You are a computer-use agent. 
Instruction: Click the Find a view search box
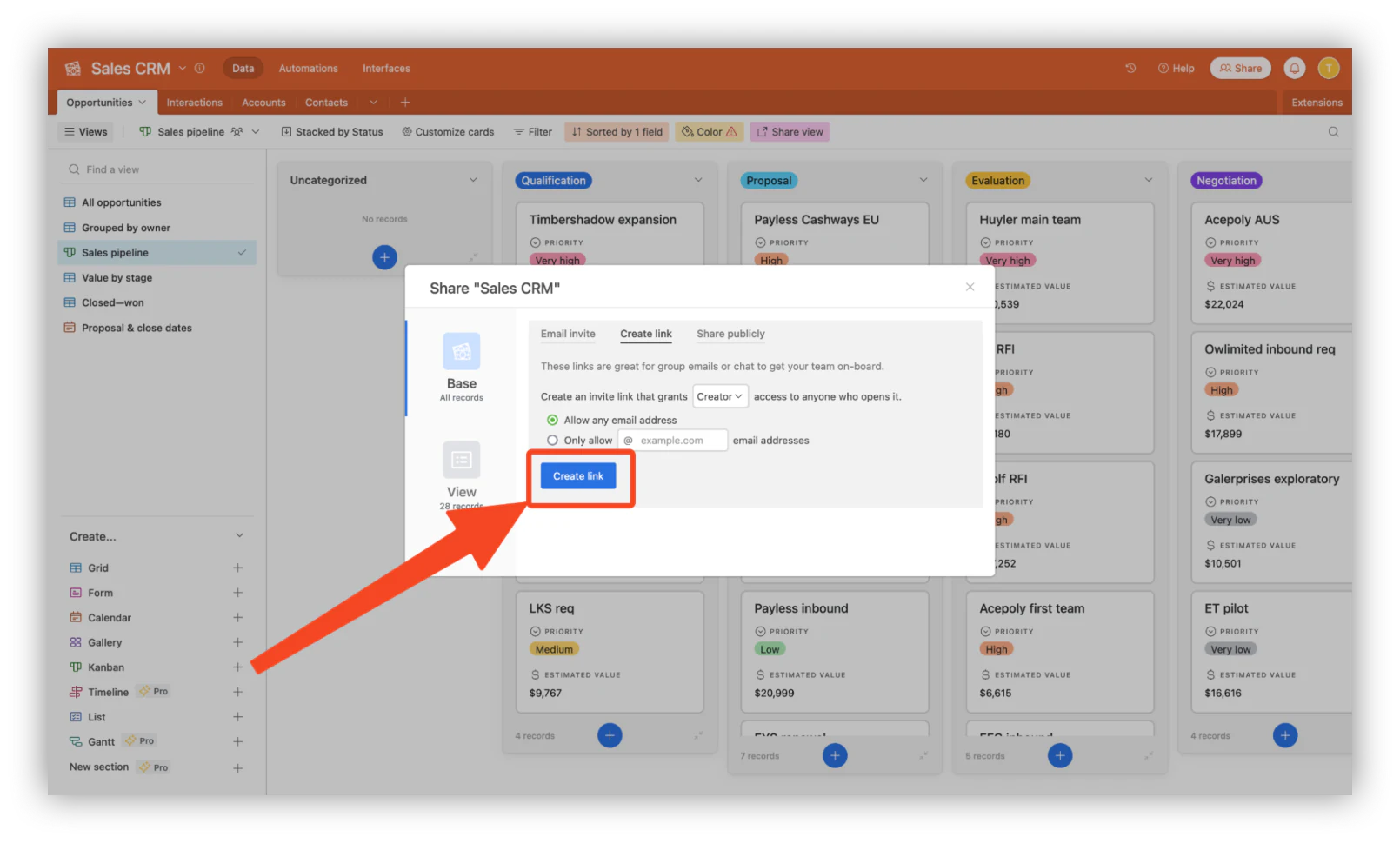tap(157, 169)
